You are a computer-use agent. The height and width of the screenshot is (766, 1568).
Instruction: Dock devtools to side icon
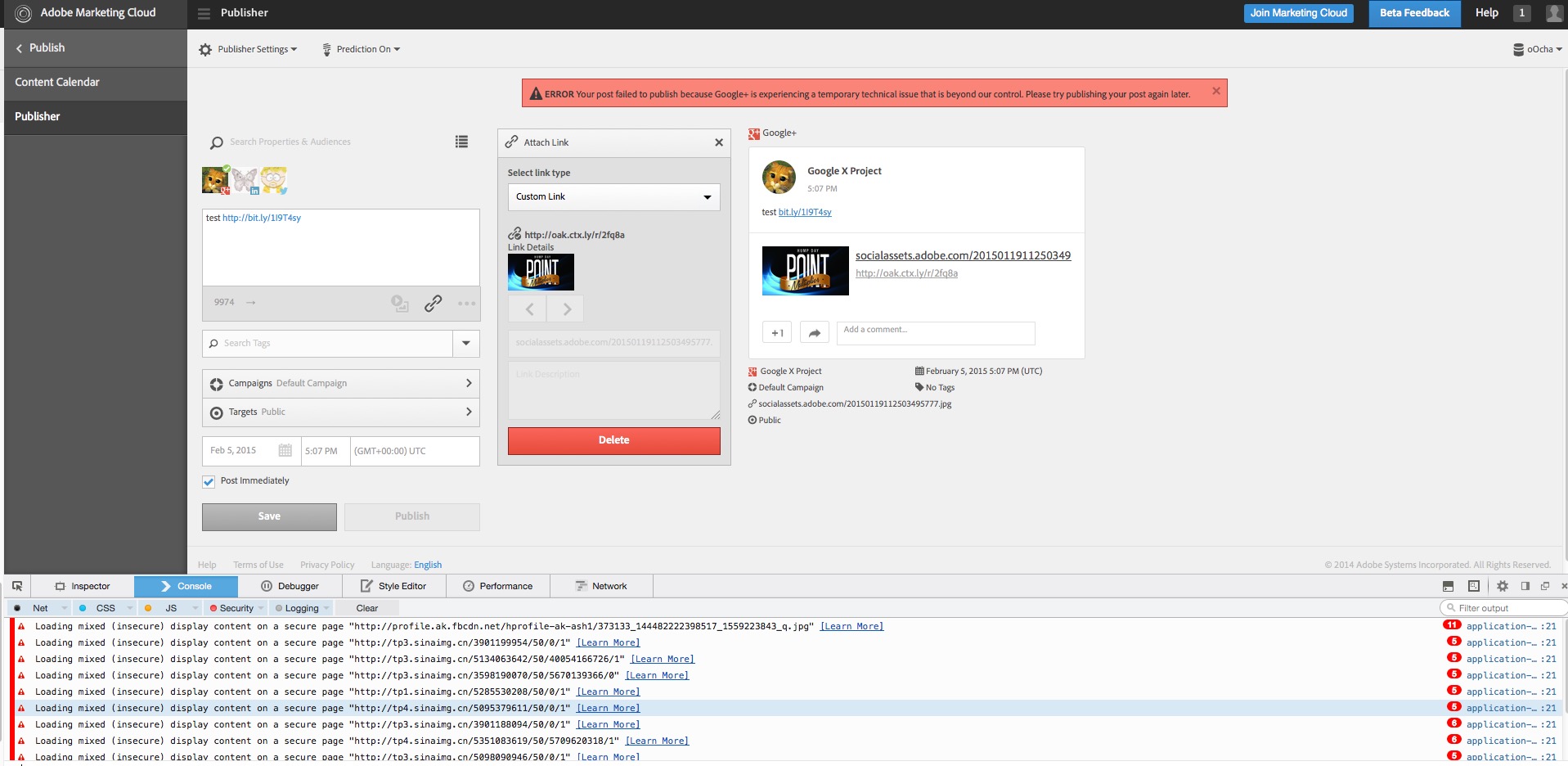[x=1525, y=586]
